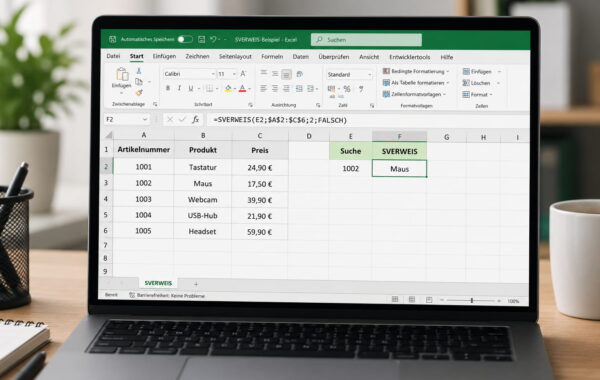Open the Daten ribbon tab

pos(300,57)
